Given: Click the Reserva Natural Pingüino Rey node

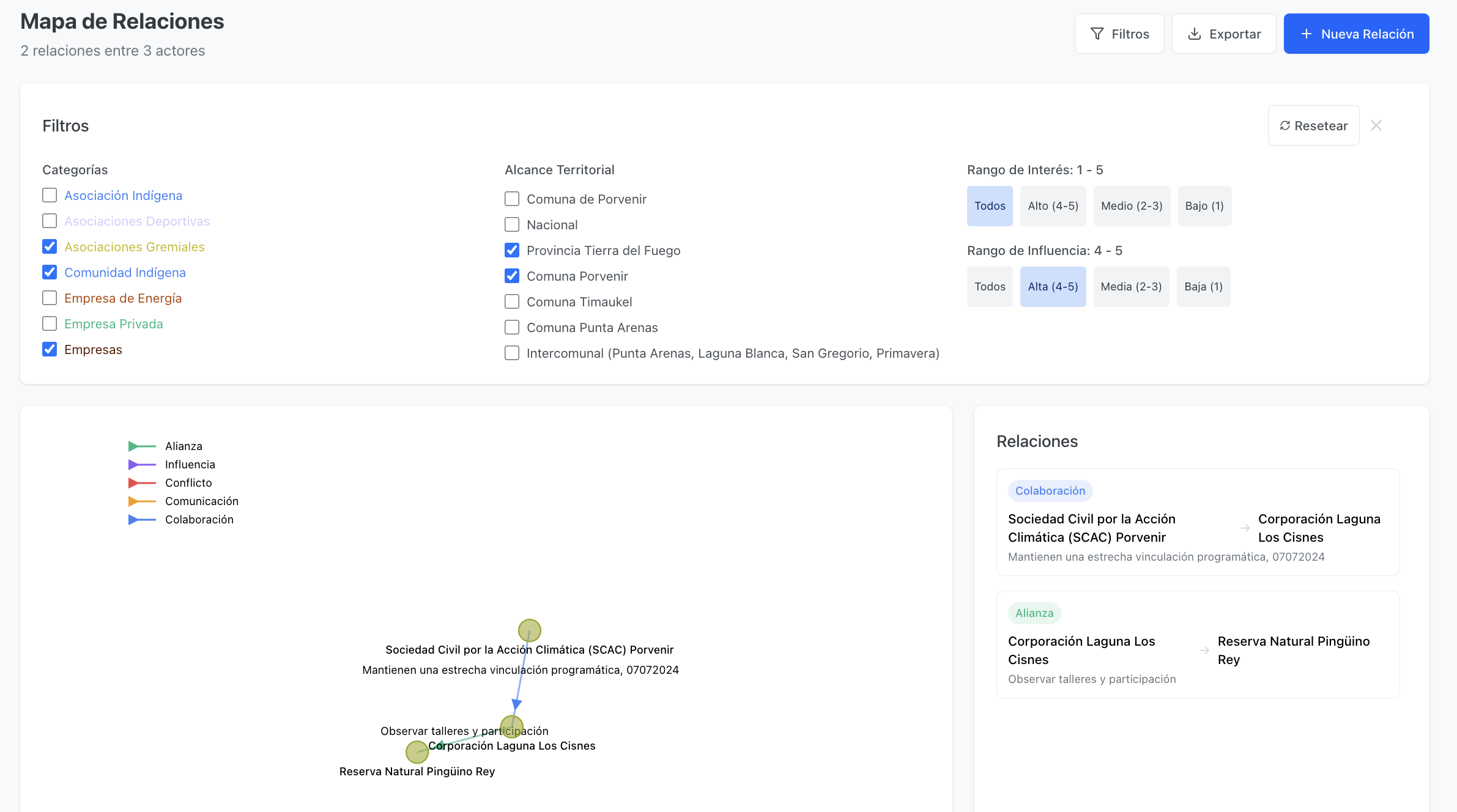Looking at the screenshot, I should pos(417,752).
